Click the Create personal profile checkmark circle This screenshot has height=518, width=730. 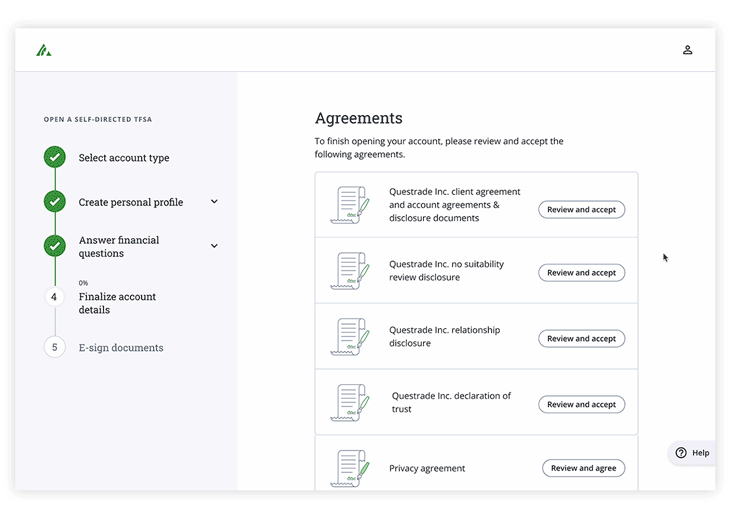(55, 202)
